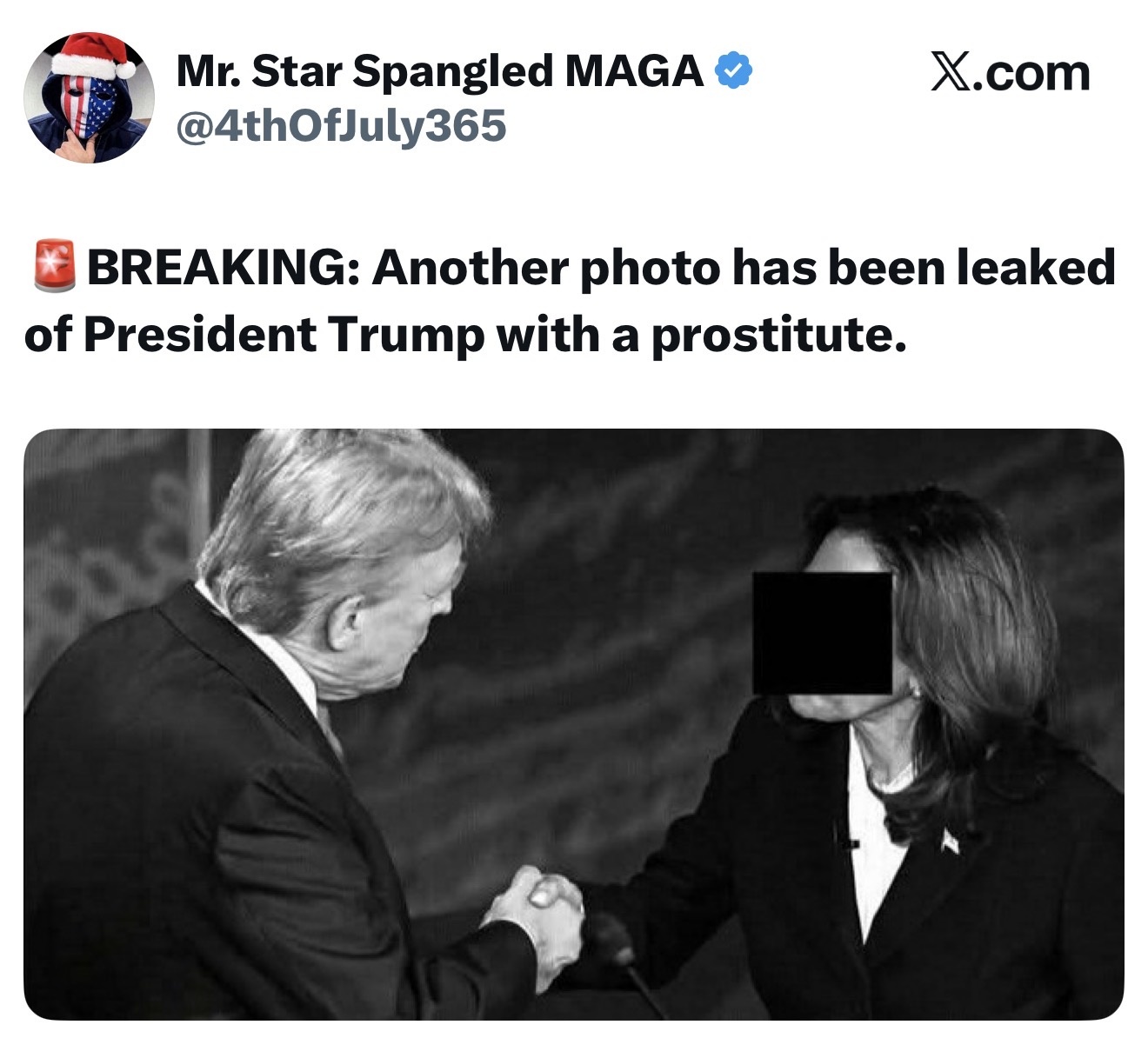Open the attached black-and-white photo
The height and width of the screenshot is (1038, 1148).
(x=574, y=724)
